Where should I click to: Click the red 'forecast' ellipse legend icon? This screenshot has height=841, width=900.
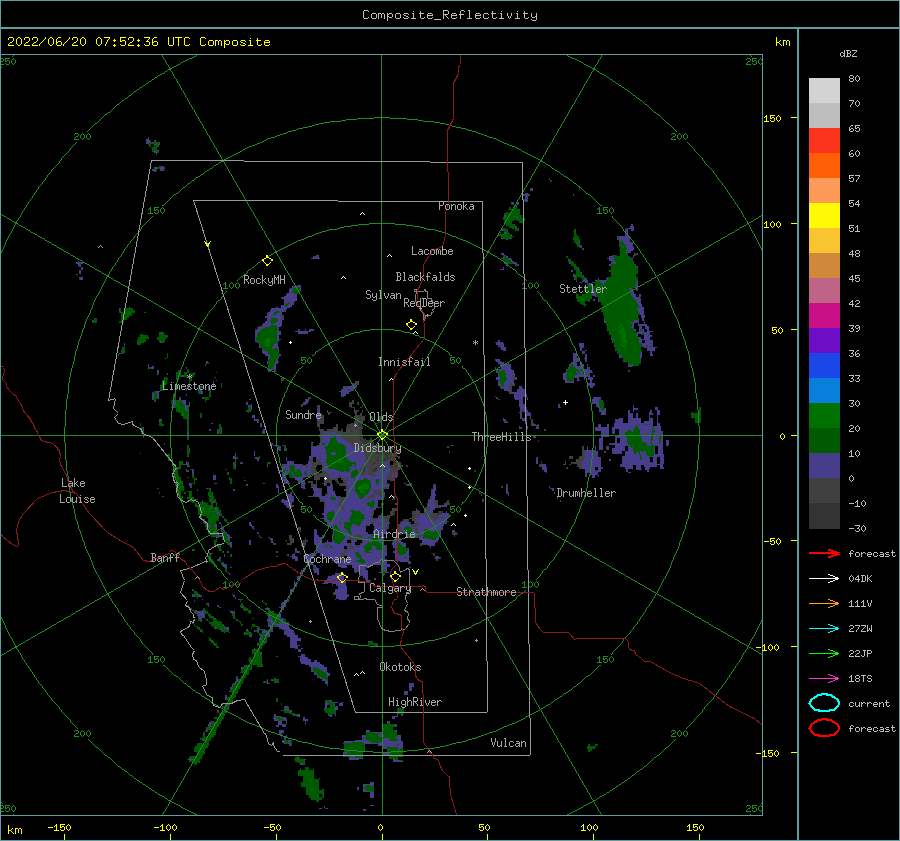point(824,728)
